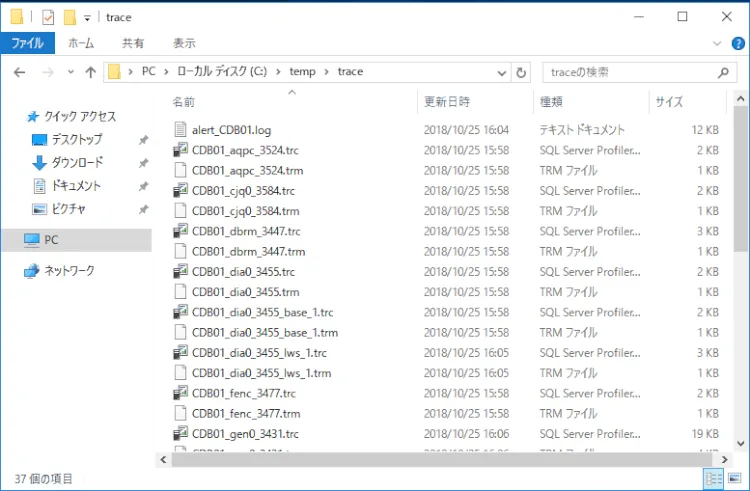Click horizontal scrollbar right arrow
This screenshot has width=750, height=491.
pos(725,459)
